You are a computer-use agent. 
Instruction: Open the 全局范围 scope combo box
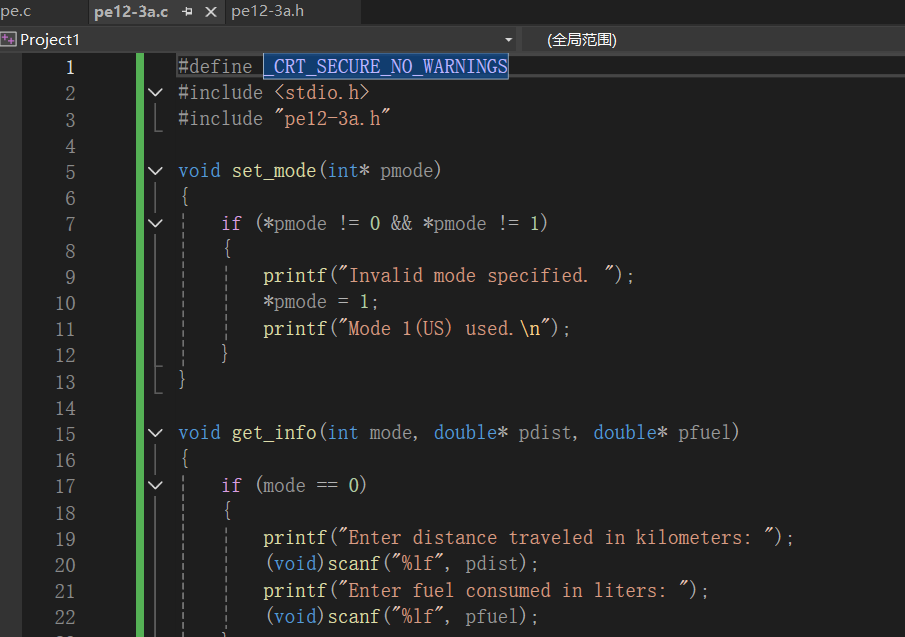pos(713,40)
